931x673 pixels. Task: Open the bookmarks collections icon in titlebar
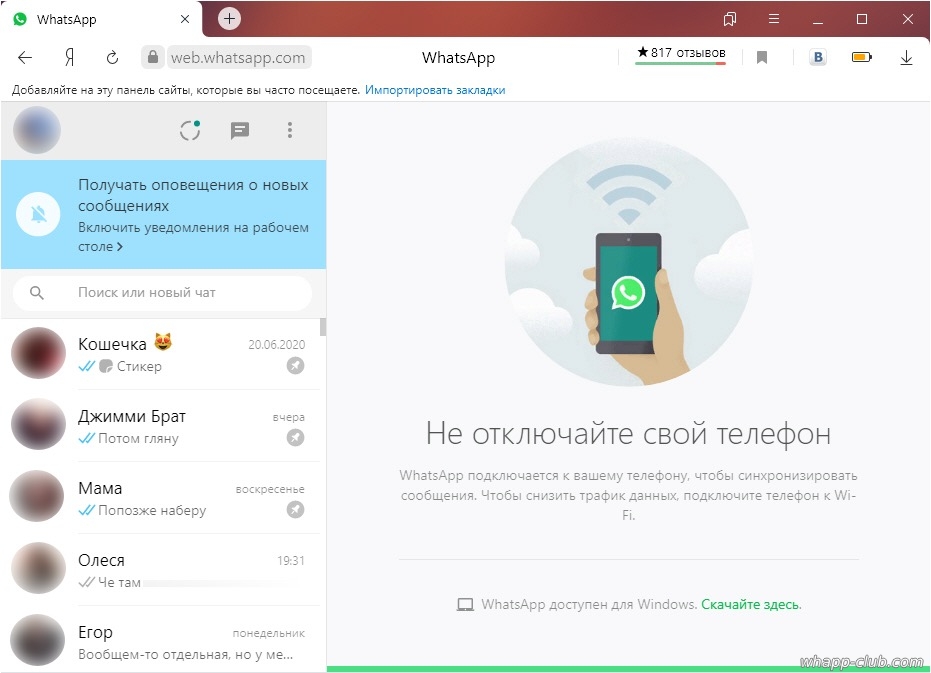click(x=730, y=19)
